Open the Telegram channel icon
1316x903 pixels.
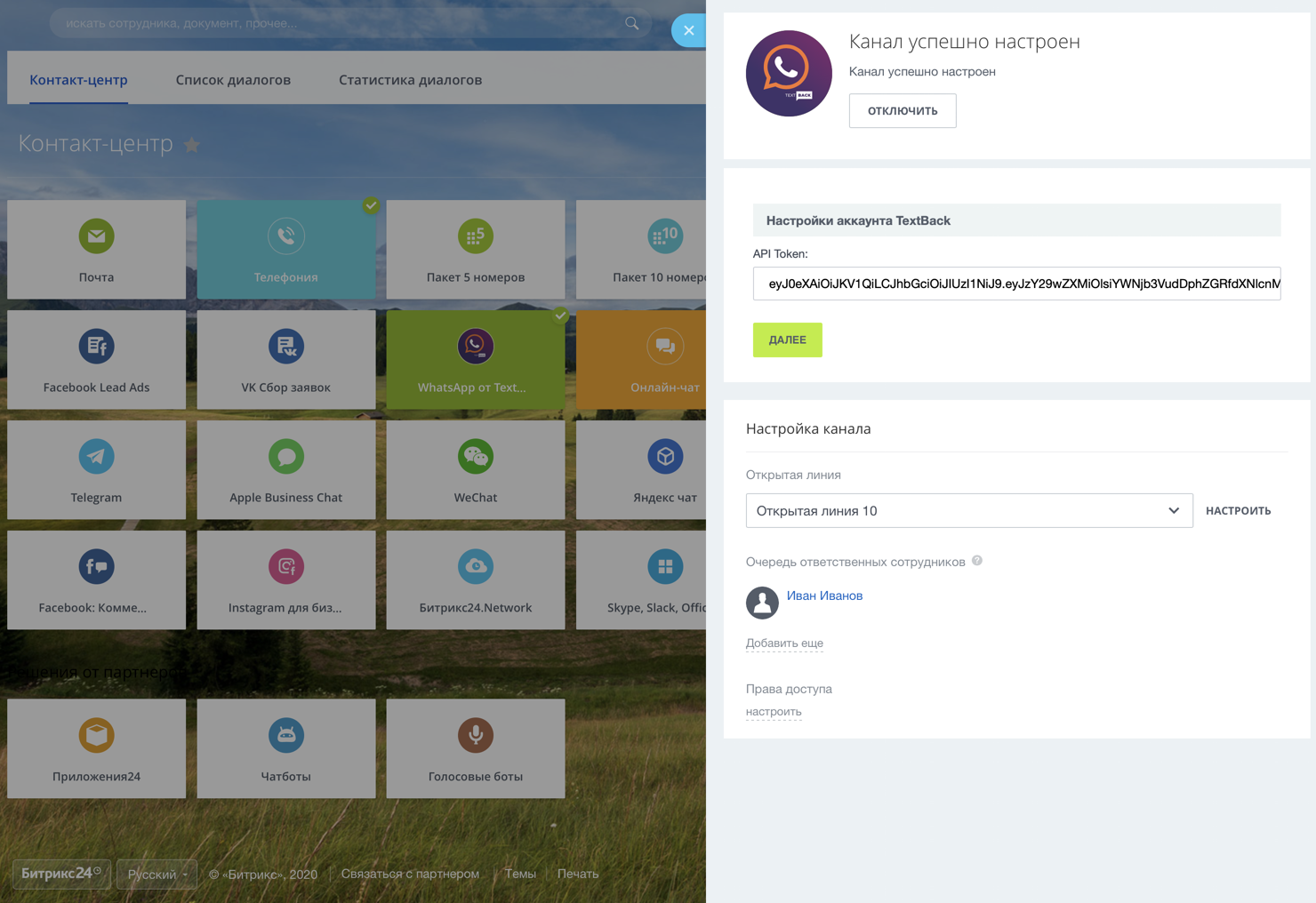[x=96, y=457]
